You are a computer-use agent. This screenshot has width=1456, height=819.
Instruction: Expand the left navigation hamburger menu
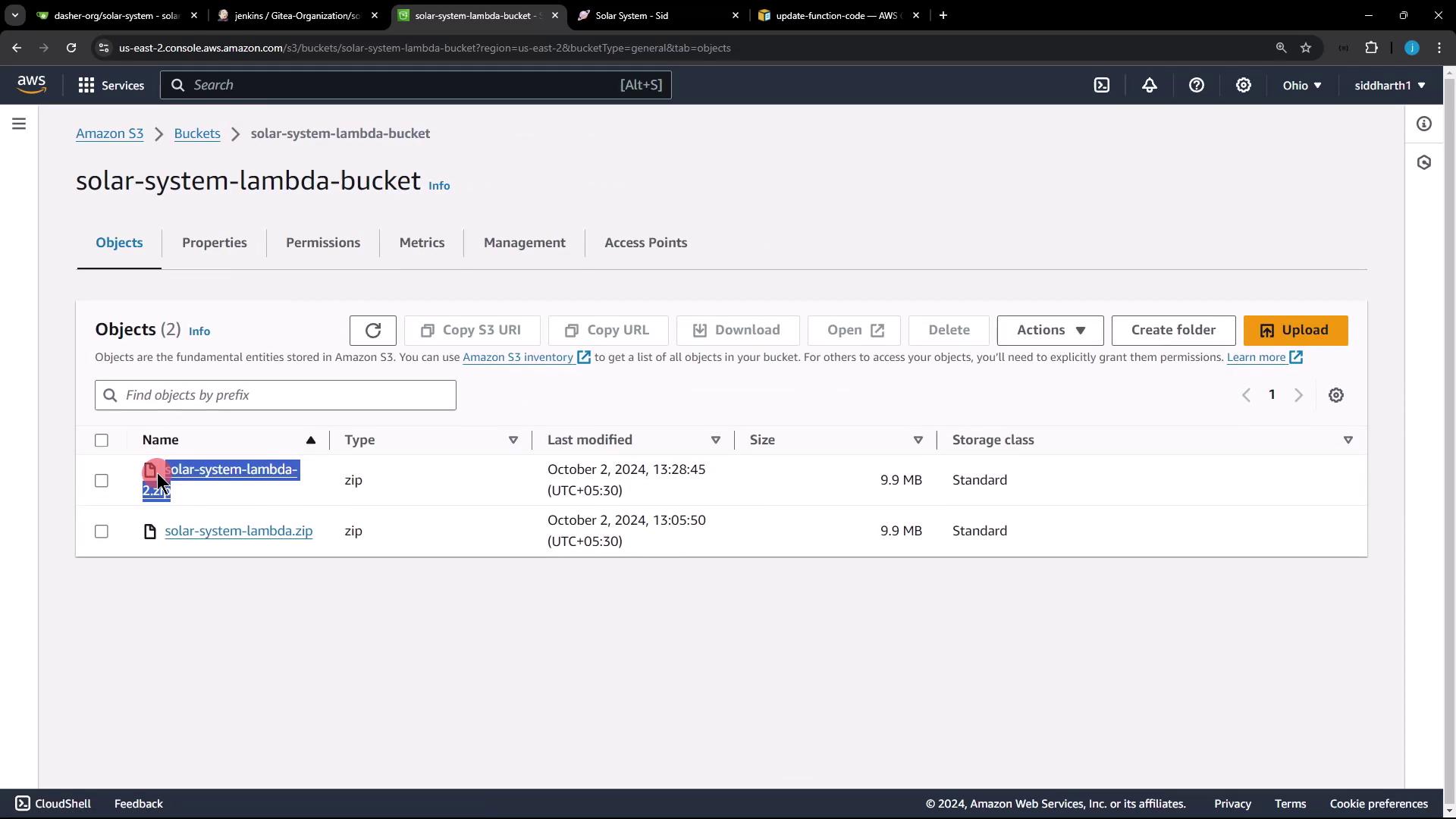pyautogui.click(x=19, y=124)
